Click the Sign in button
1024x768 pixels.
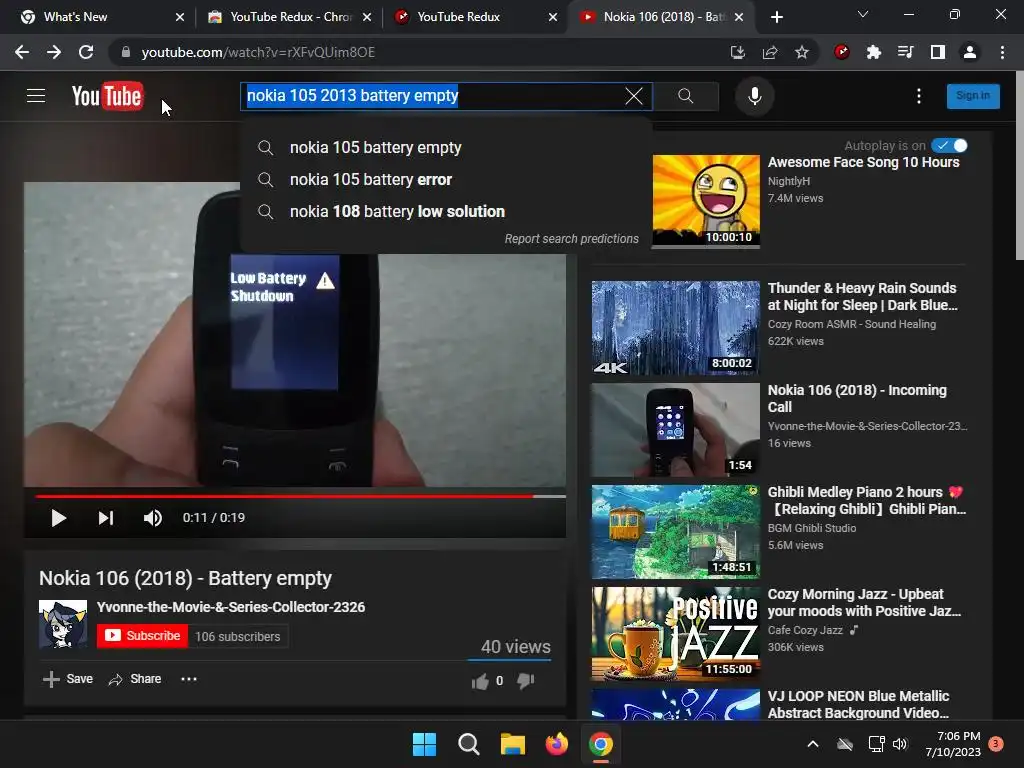(973, 96)
